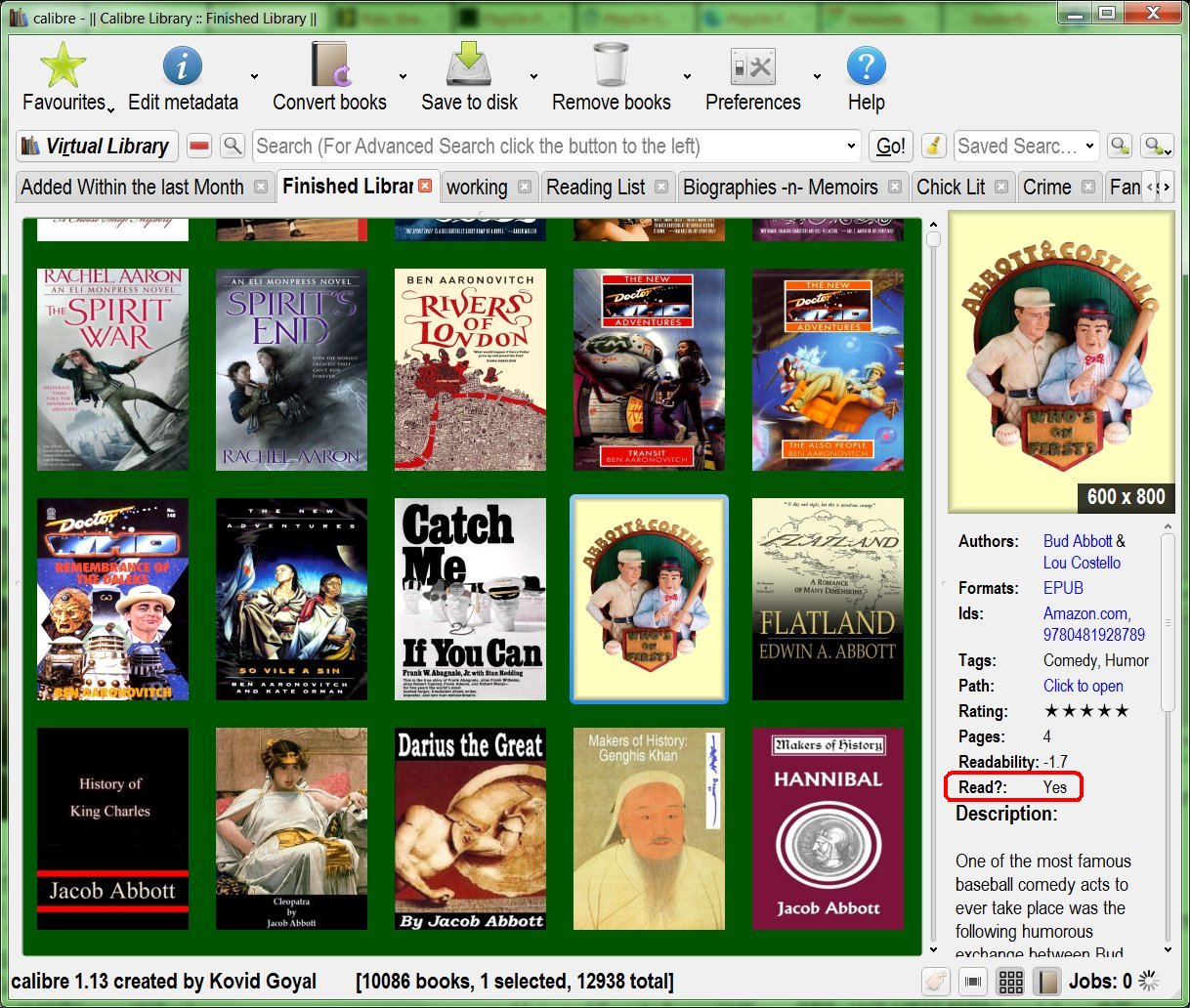
Task: Expand the Remove books dropdown arrow
Action: (x=687, y=76)
